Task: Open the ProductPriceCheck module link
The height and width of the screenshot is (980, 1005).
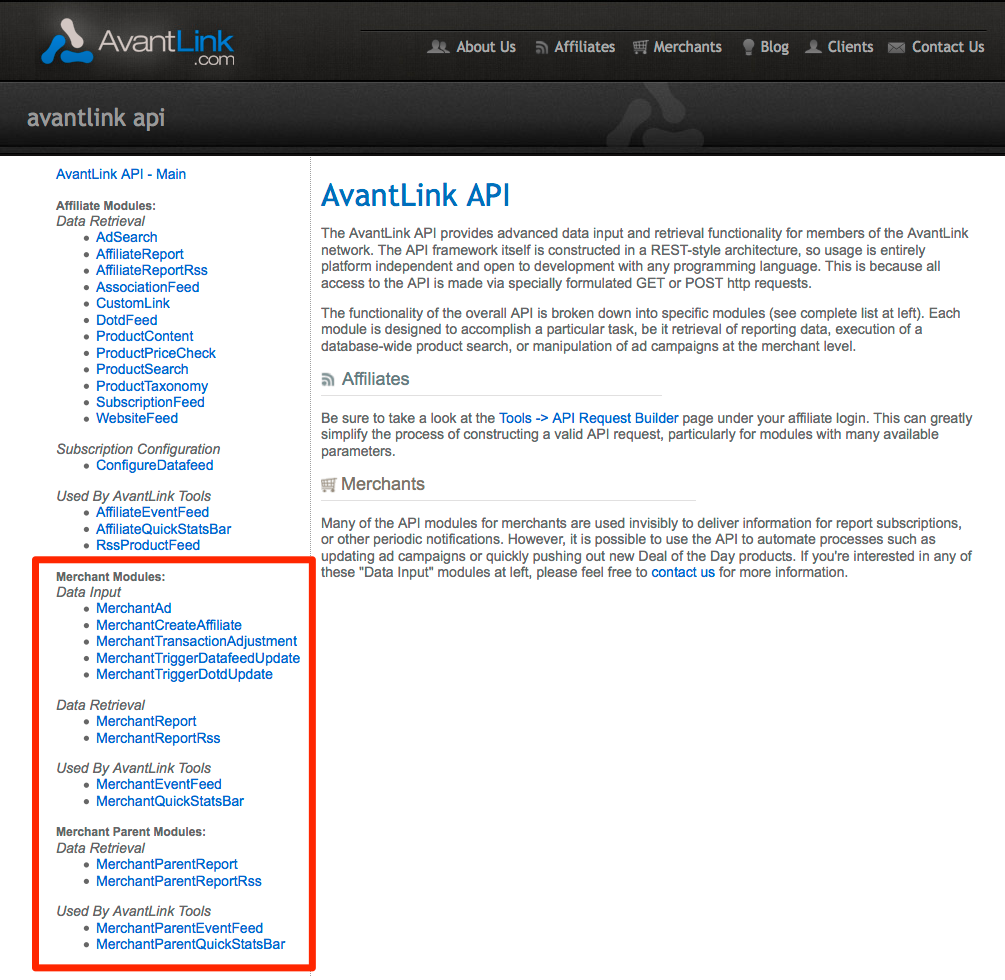Action: pyautogui.click(x=156, y=353)
